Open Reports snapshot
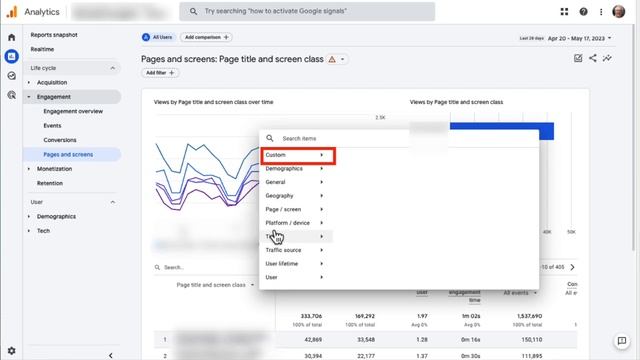640x360 pixels. pyautogui.click(x=54, y=35)
